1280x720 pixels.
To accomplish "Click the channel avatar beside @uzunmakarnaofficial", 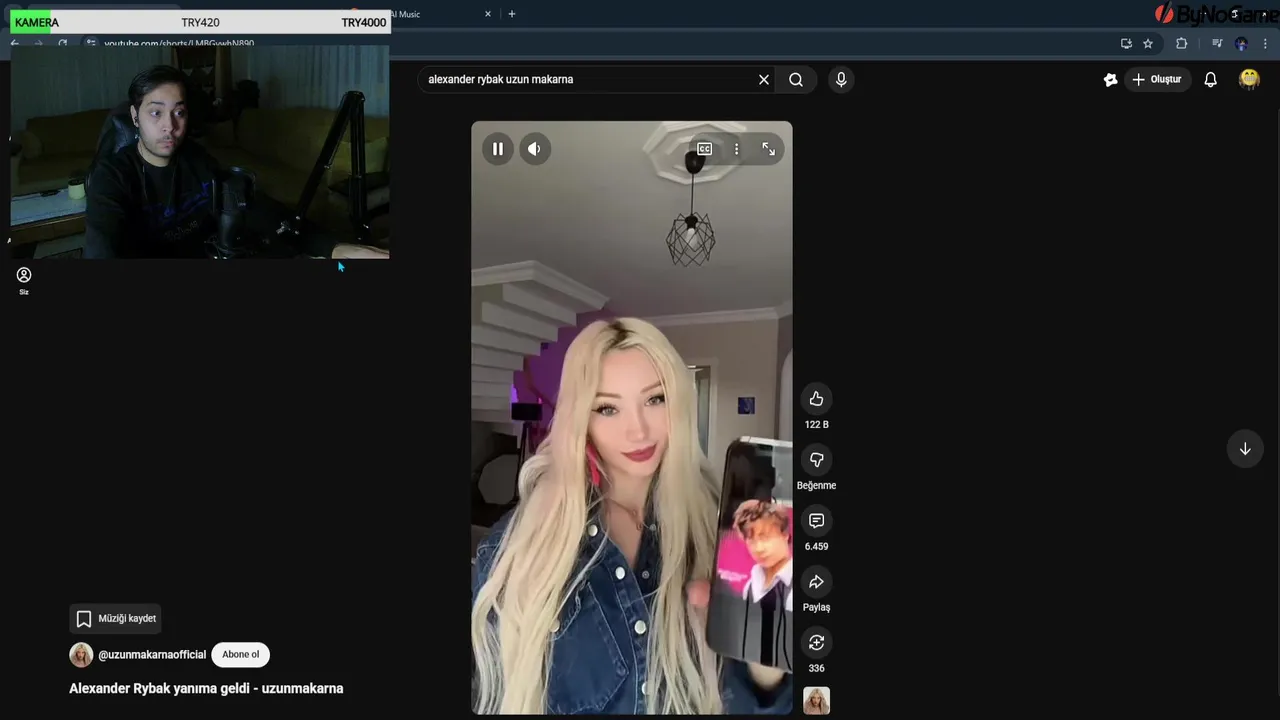I will coord(81,655).
